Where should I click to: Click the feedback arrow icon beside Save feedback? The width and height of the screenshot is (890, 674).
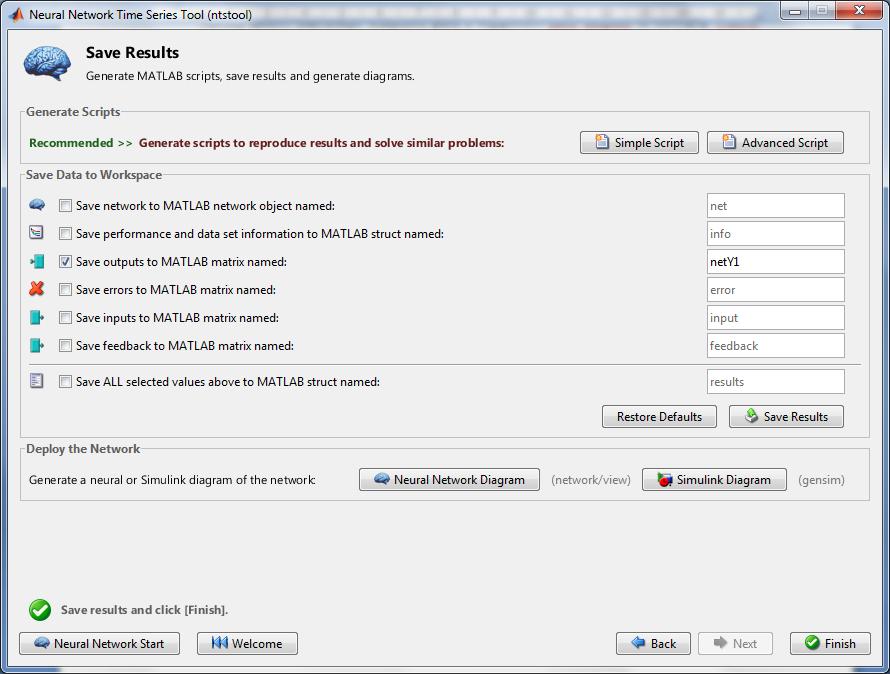tap(37, 345)
